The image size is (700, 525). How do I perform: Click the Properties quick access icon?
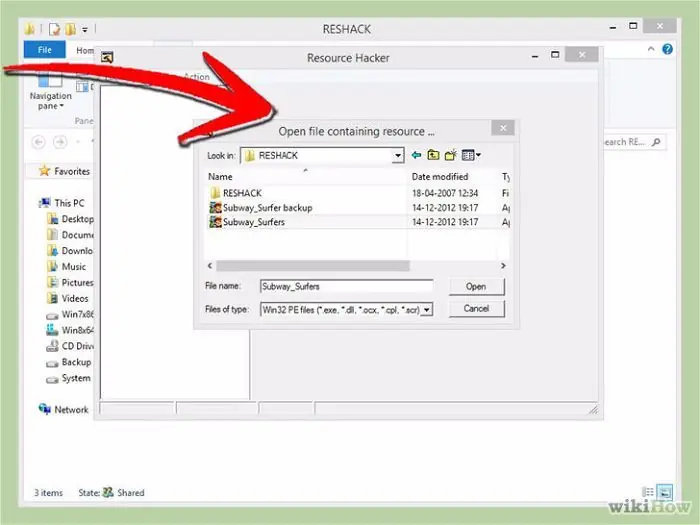click(54, 29)
